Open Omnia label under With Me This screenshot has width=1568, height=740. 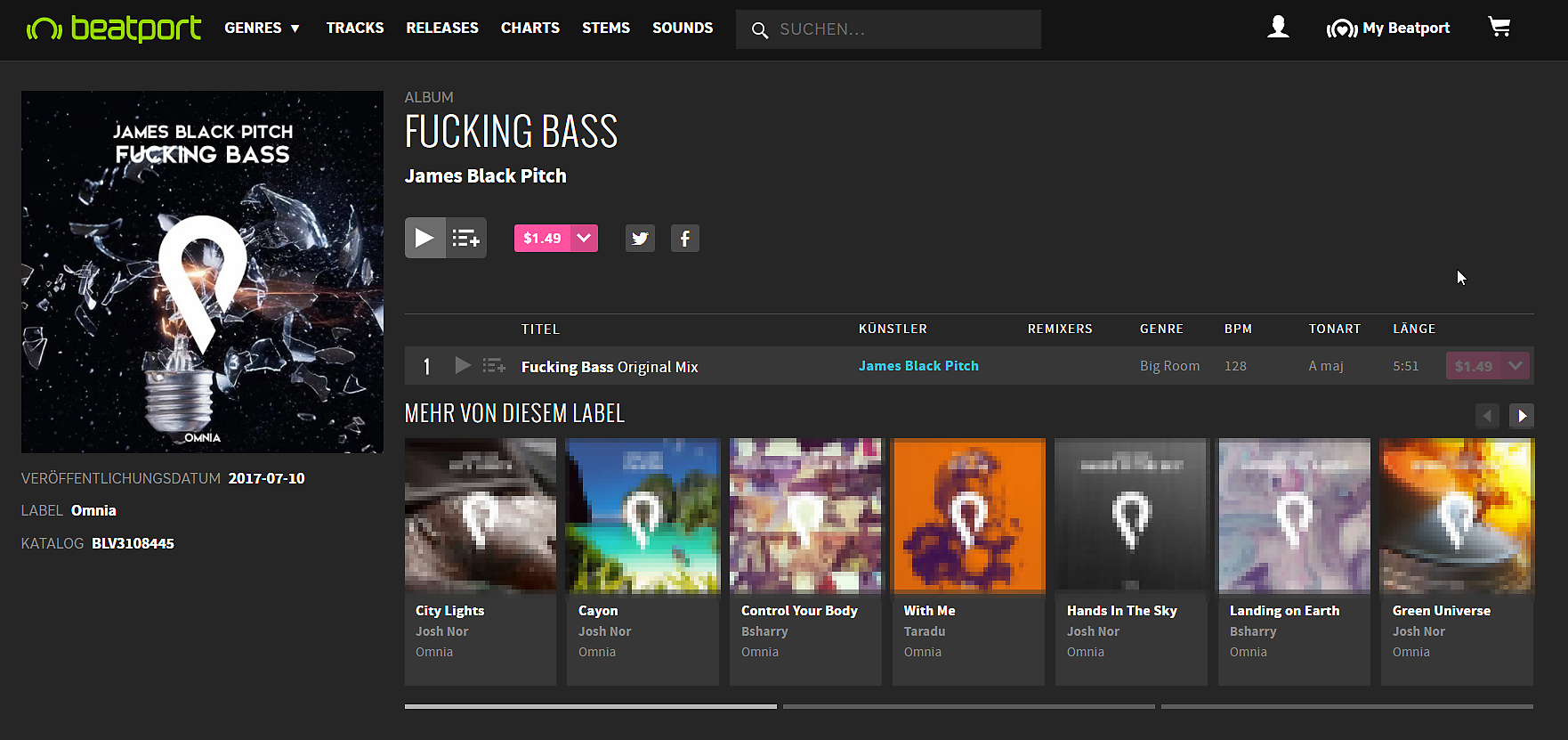[x=923, y=652]
